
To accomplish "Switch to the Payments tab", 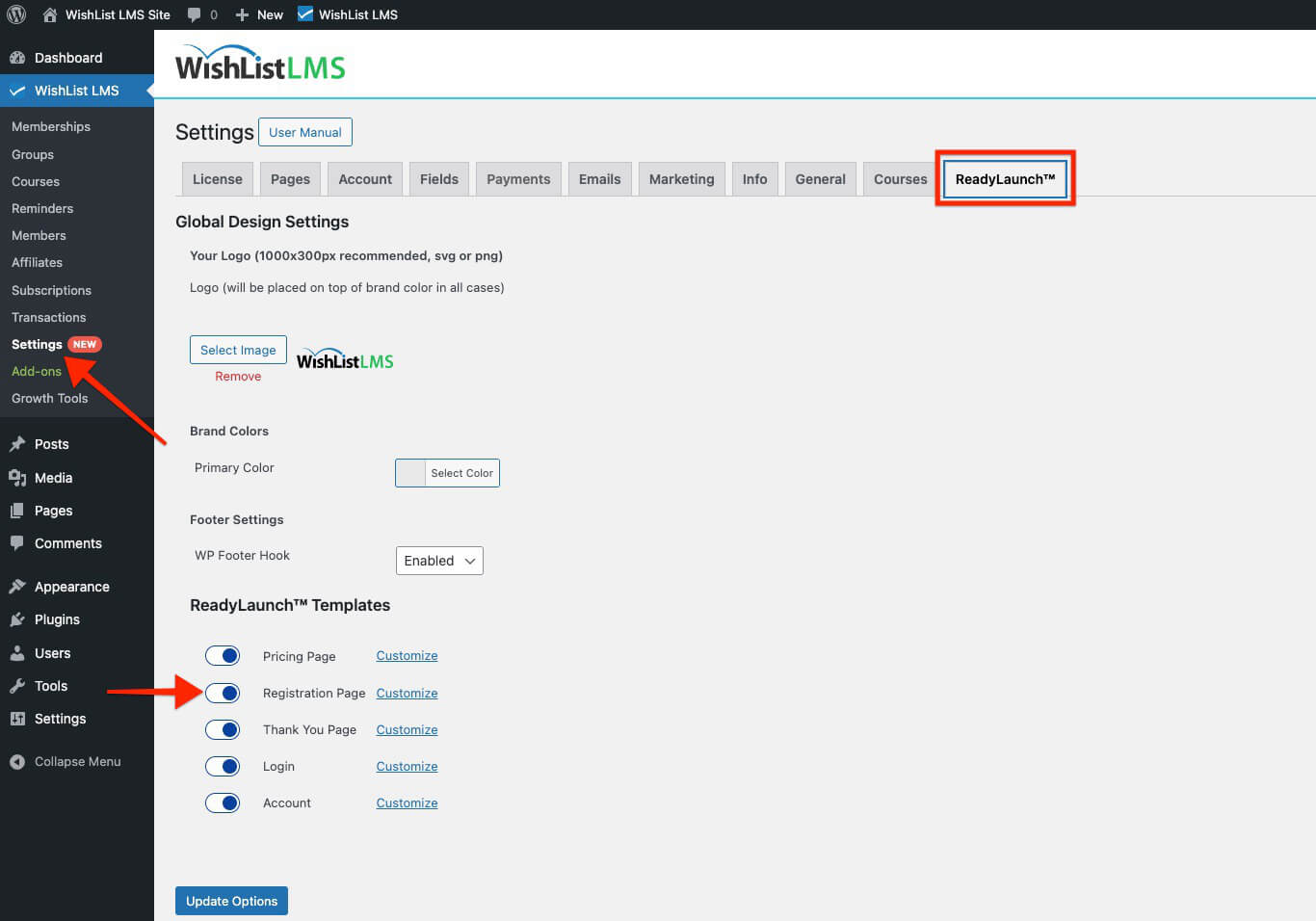I will coord(517,178).
